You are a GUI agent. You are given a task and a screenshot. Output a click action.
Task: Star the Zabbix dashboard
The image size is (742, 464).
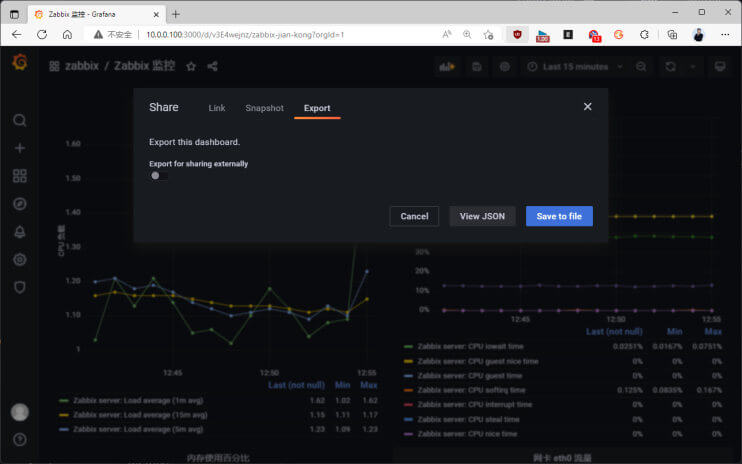pyautogui.click(x=191, y=67)
